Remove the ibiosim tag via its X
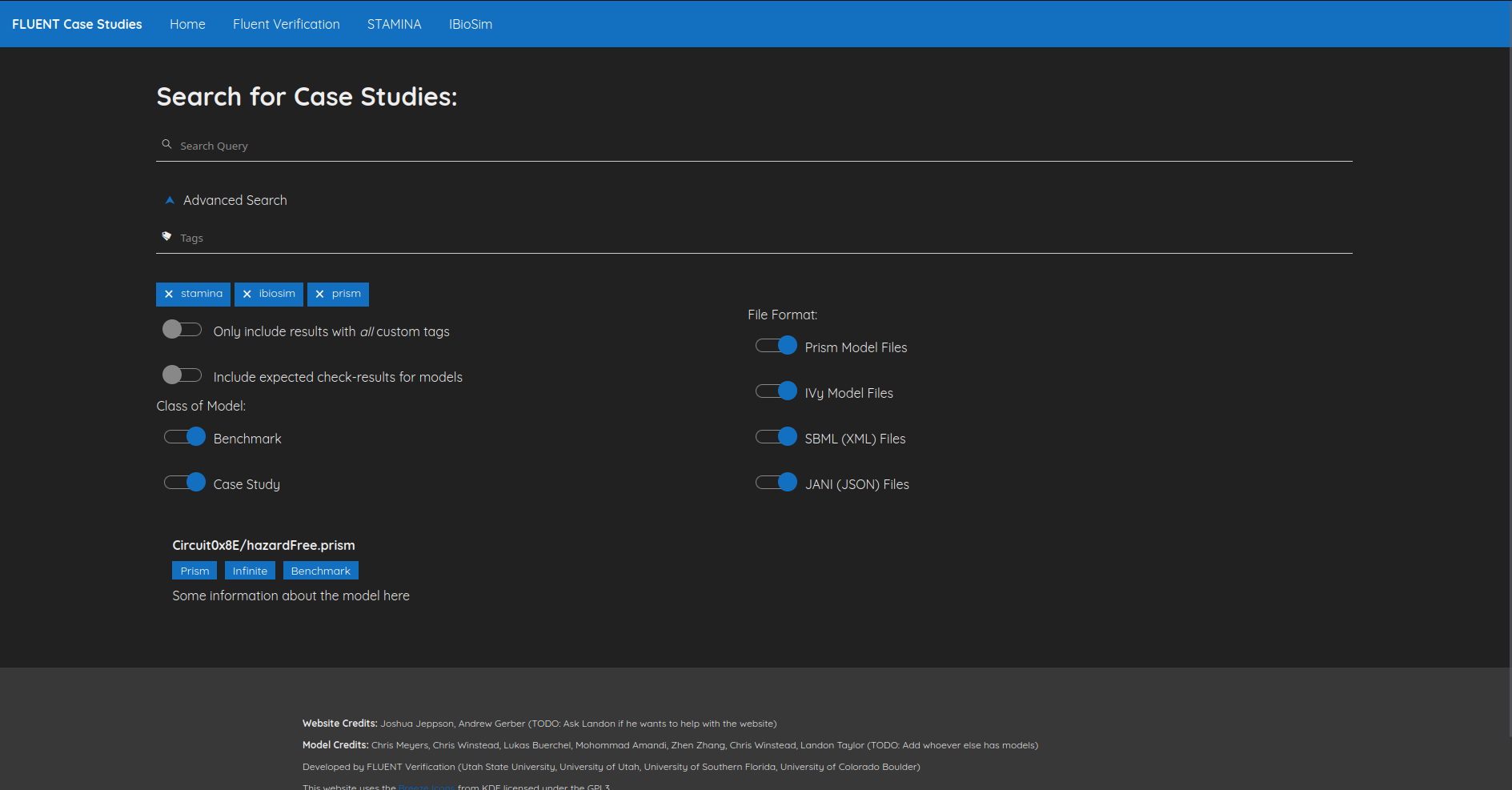The image size is (1512, 790). 247,295
